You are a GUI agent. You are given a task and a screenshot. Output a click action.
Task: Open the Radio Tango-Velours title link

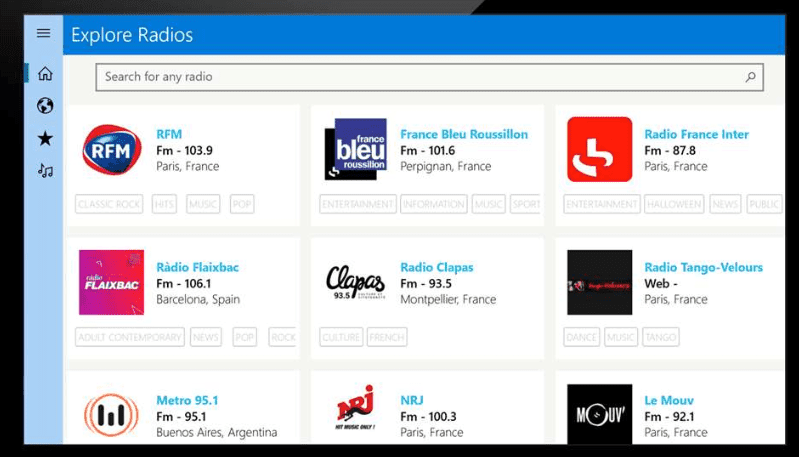click(x=703, y=267)
